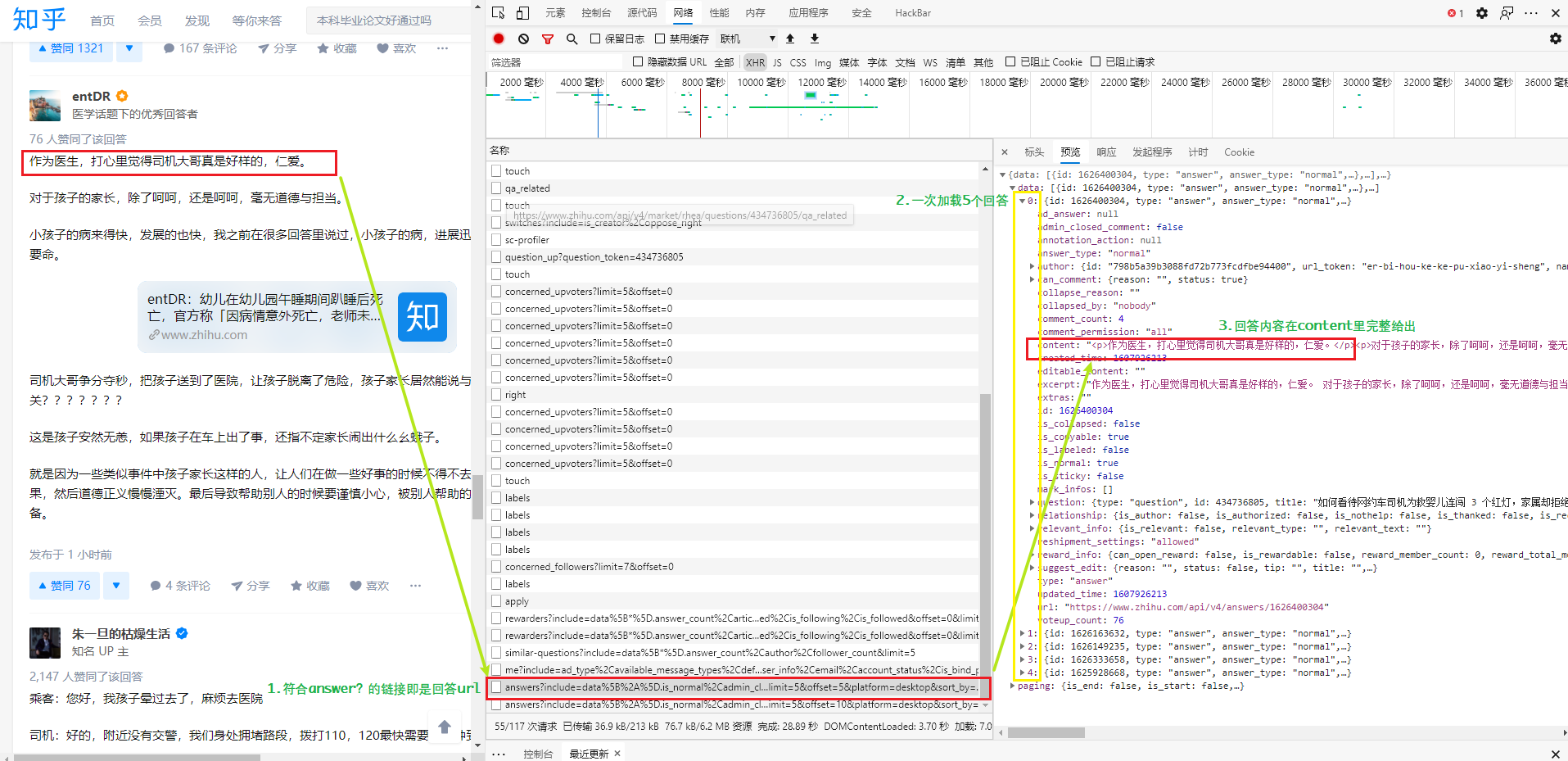Viewport: 1568px width, 761px height.
Task: Toggle the red filter funnel icon
Action: (x=548, y=39)
